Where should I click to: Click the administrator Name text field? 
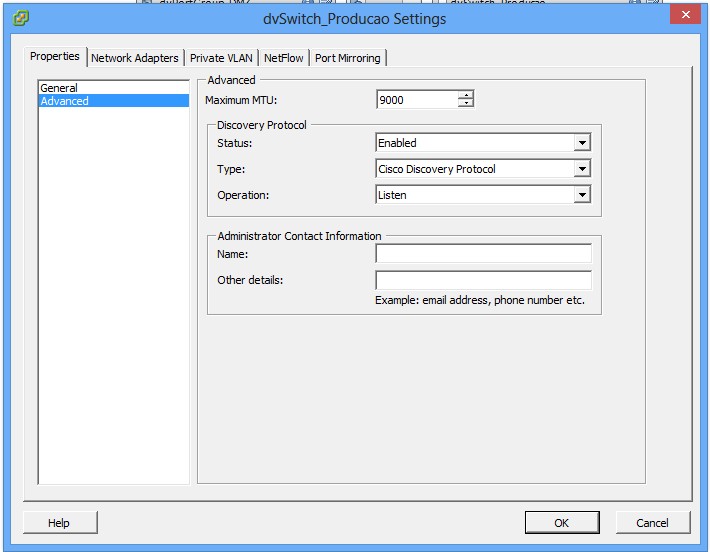[x=483, y=254]
